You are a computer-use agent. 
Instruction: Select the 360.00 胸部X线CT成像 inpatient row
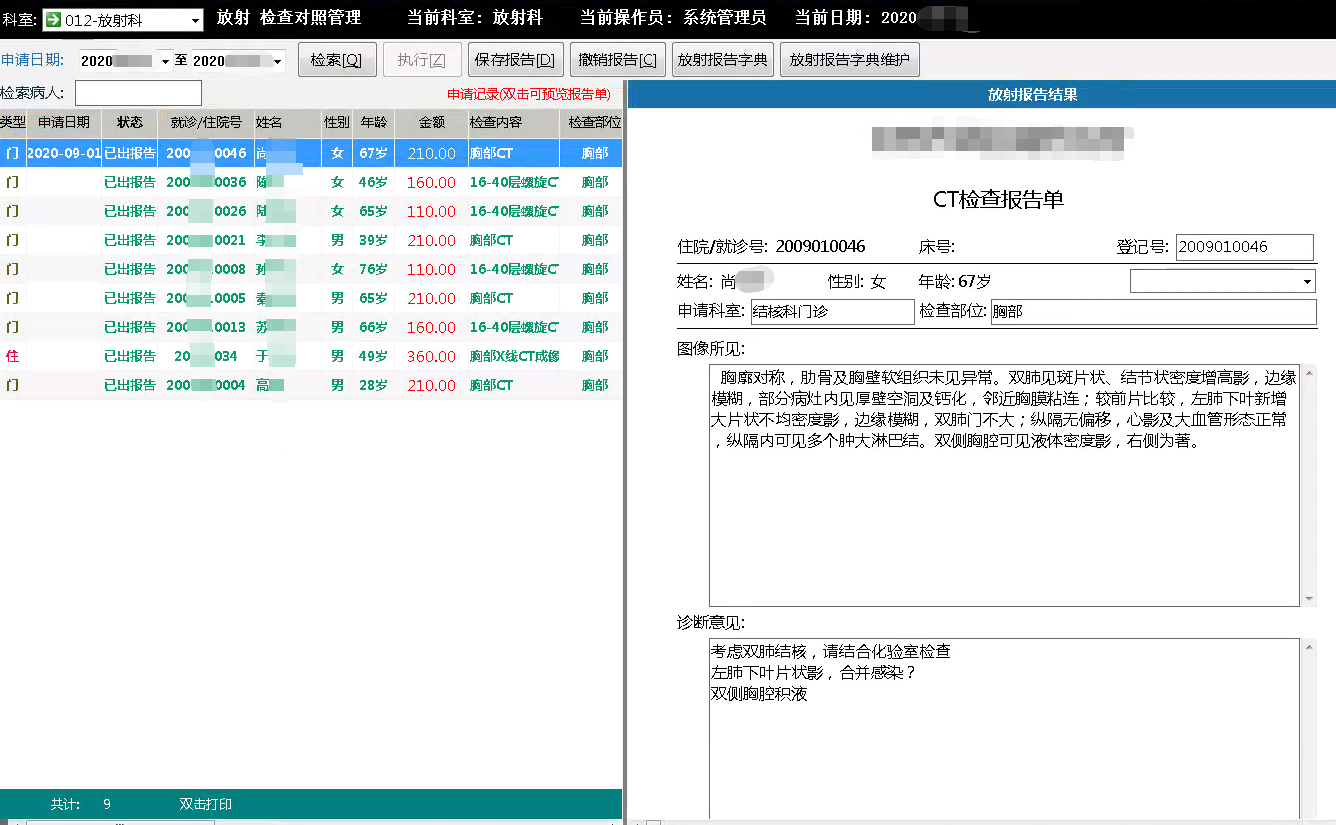click(x=310, y=356)
